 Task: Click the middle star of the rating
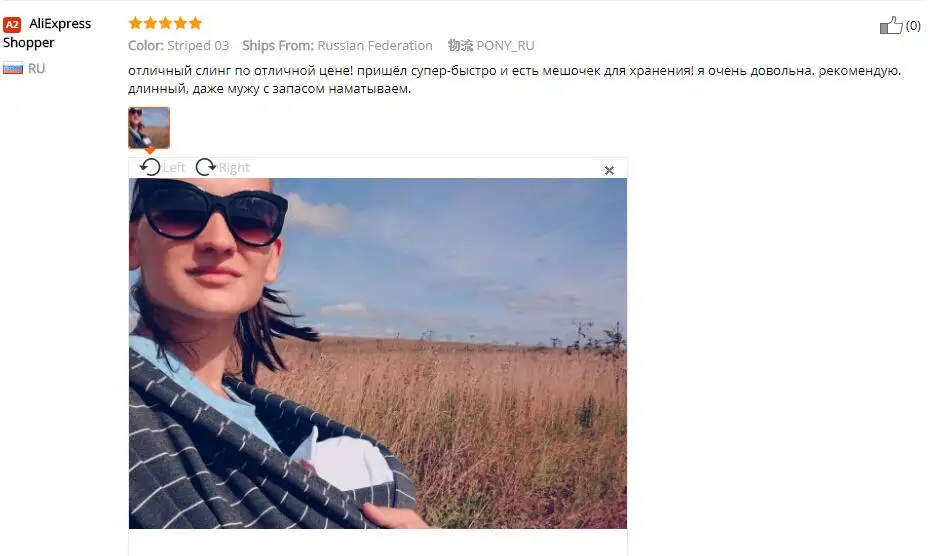coord(165,23)
